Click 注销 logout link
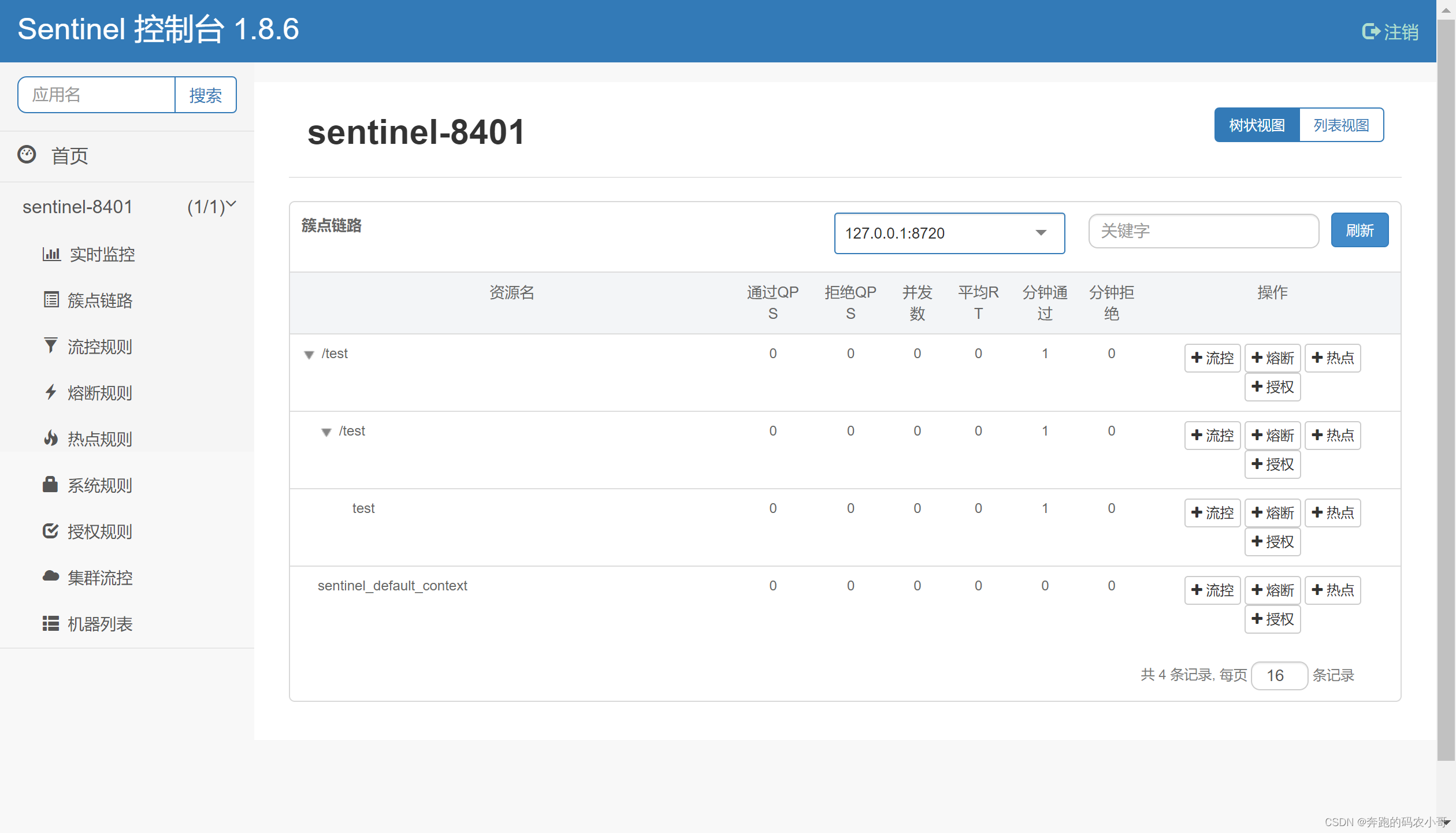Viewport: 1456px width, 833px height. coord(1401,32)
